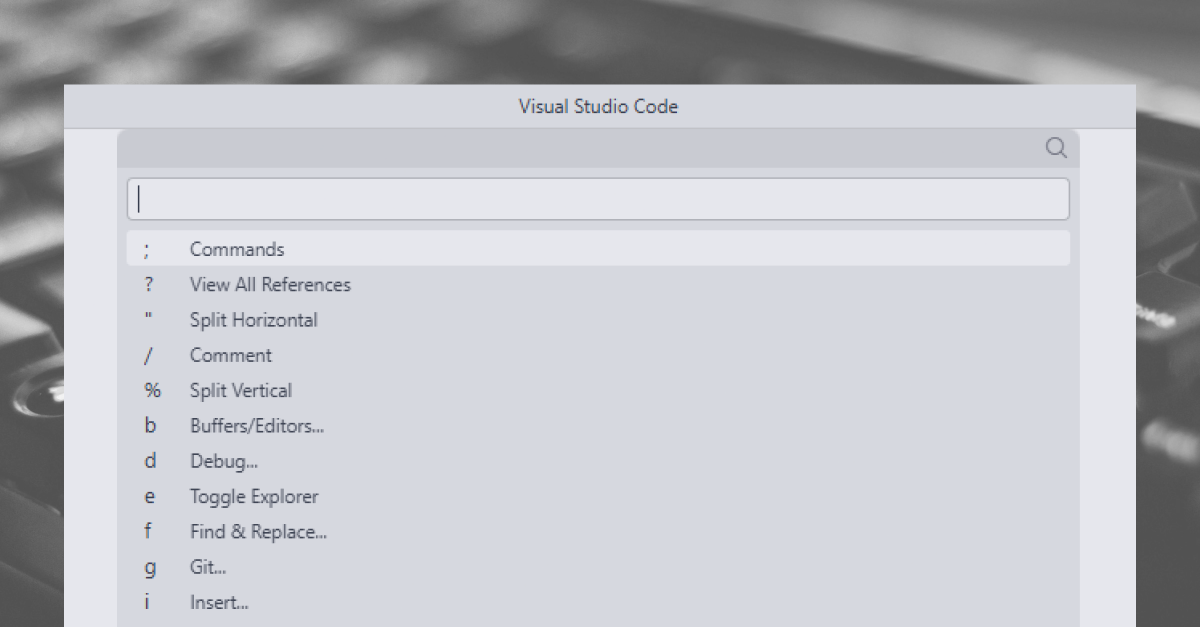Click the semicolon key glyph beside Commands

pos(147,250)
